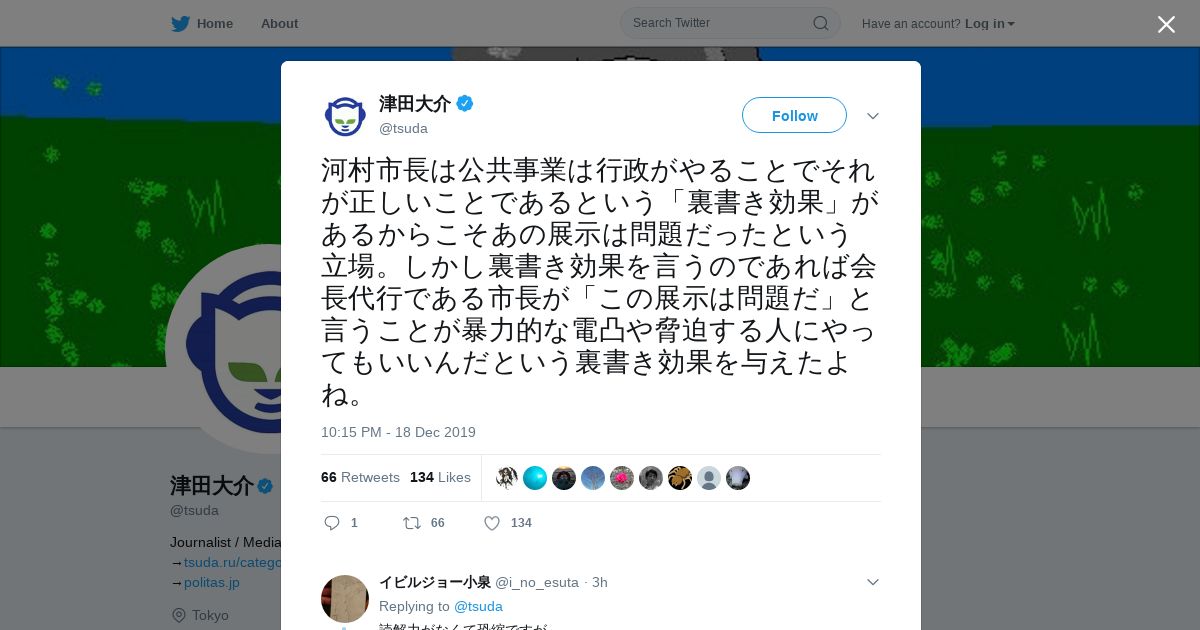Expand the tweet options chevron near Follow
1200x630 pixels.
873,116
